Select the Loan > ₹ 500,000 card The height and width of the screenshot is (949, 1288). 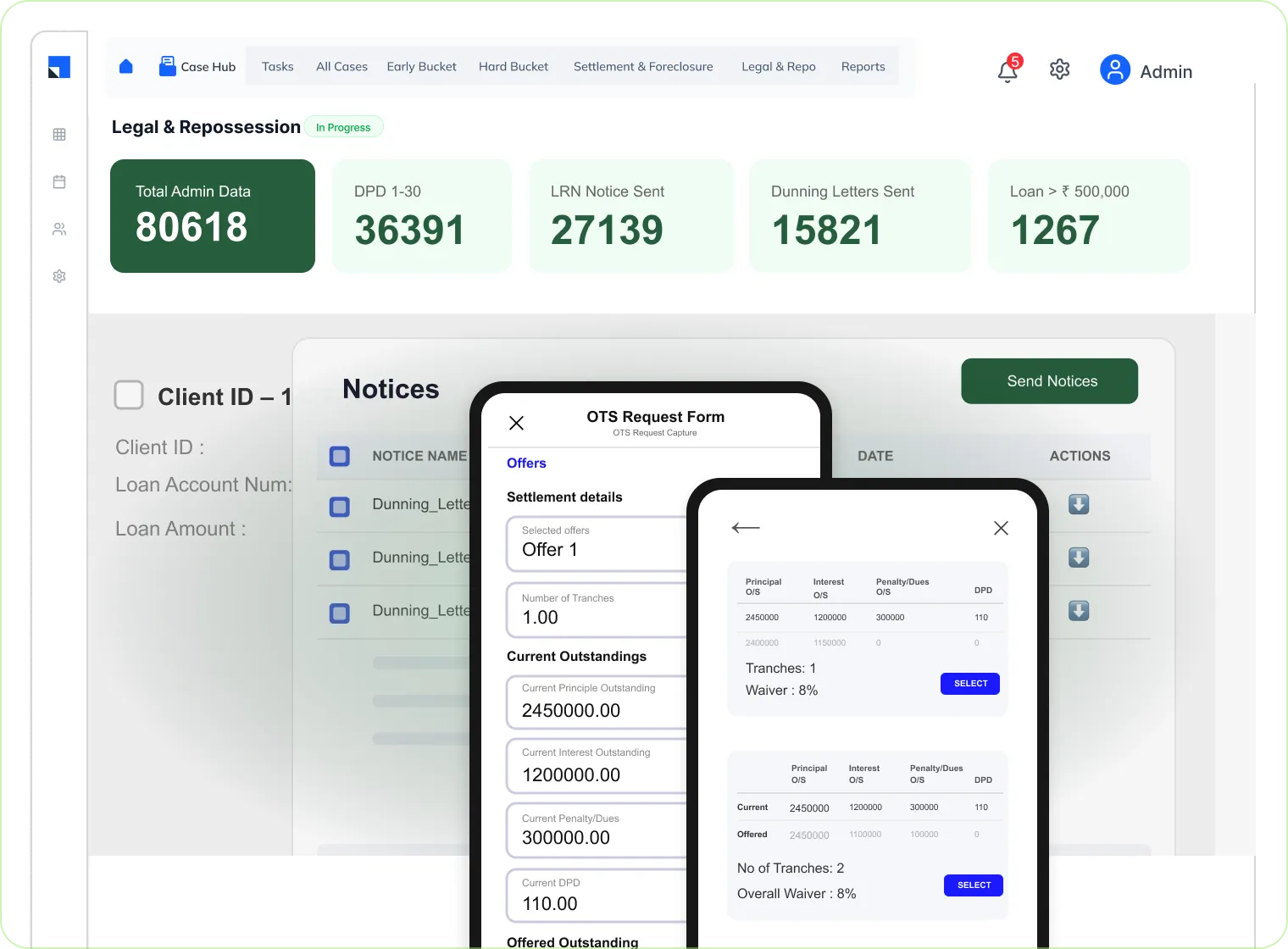[x=1089, y=216]
